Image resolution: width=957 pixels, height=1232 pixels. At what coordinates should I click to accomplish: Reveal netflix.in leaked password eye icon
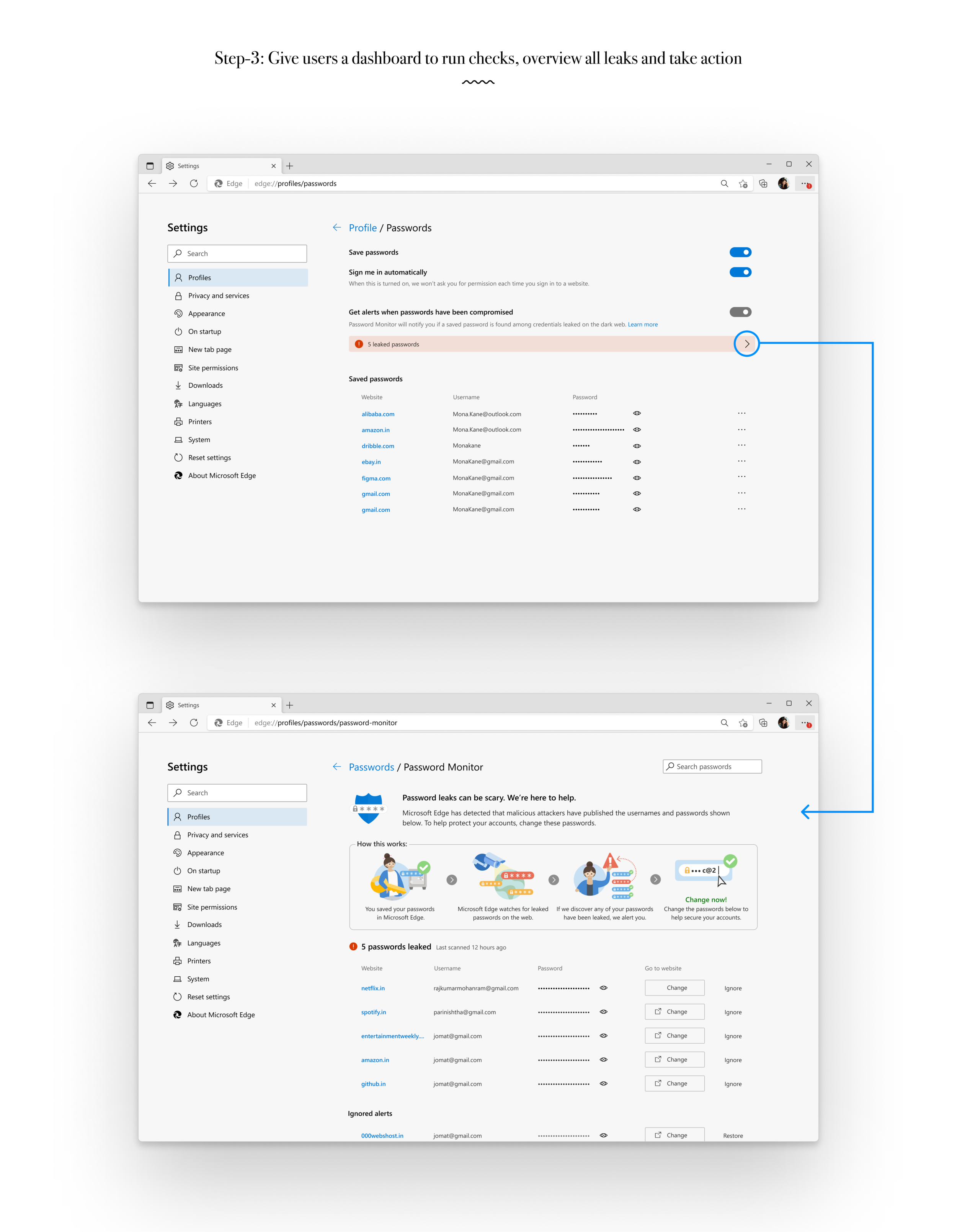click(x=603, y=988)
